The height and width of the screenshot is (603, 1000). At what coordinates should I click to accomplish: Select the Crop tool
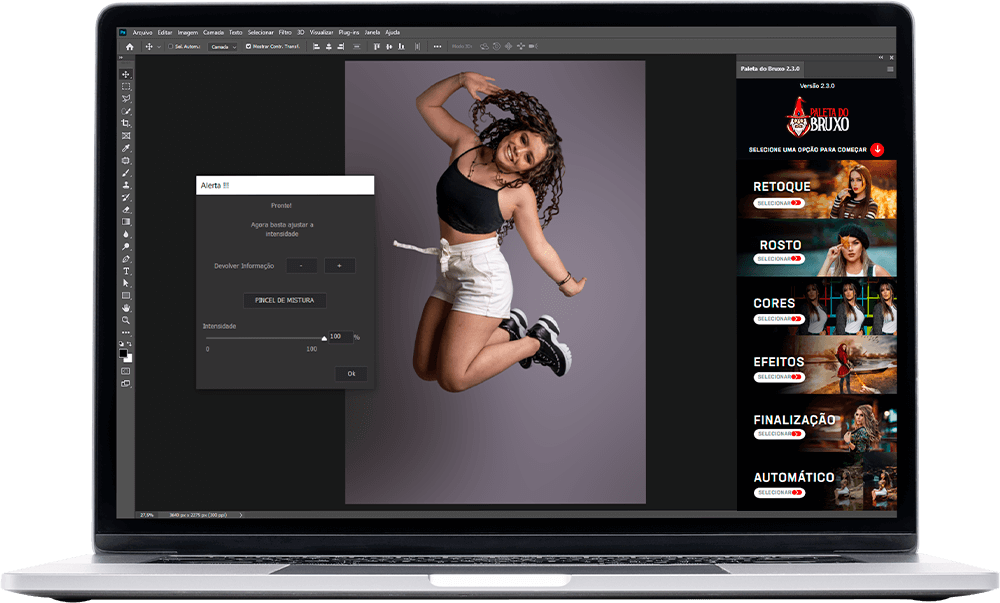click(126, 123)
